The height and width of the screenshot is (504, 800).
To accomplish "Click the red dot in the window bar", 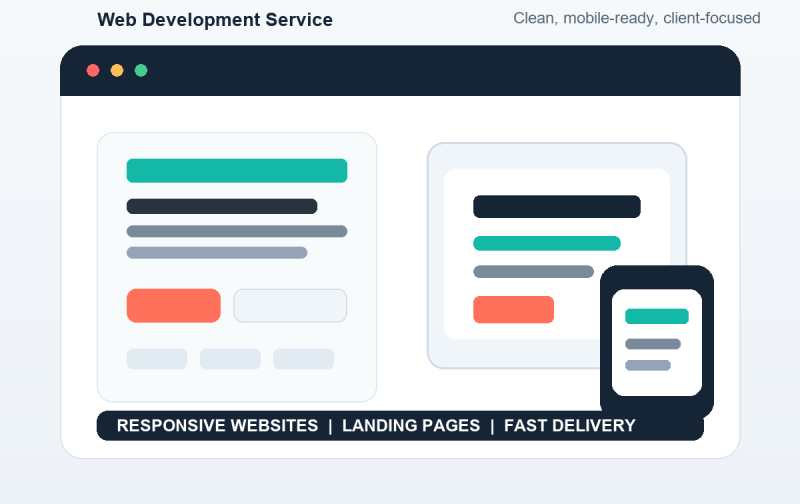I will [93, 70].
